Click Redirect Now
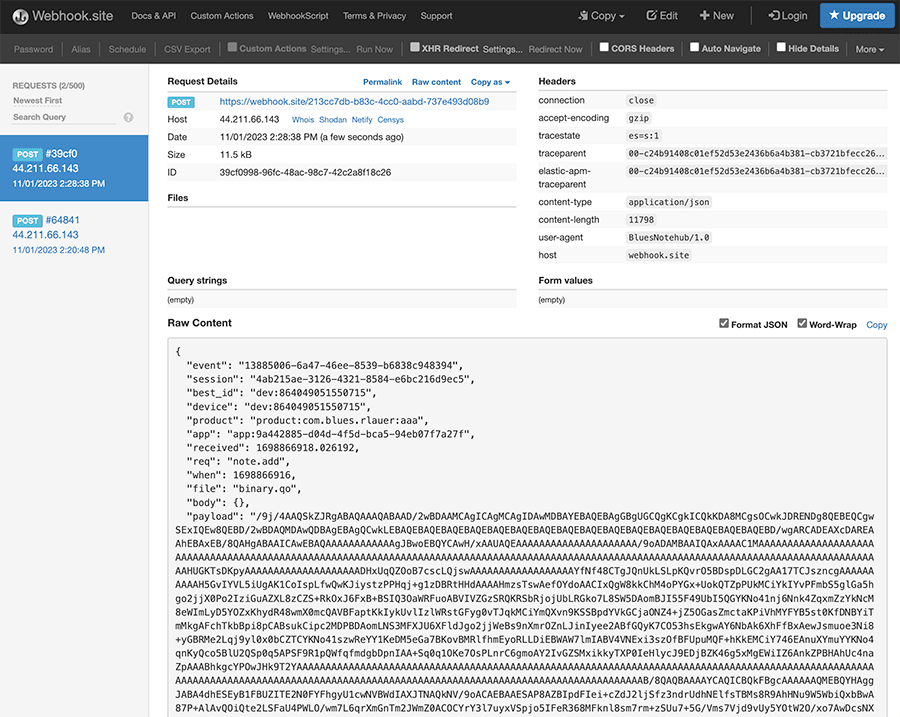900x717 pixels. [555, 49]
